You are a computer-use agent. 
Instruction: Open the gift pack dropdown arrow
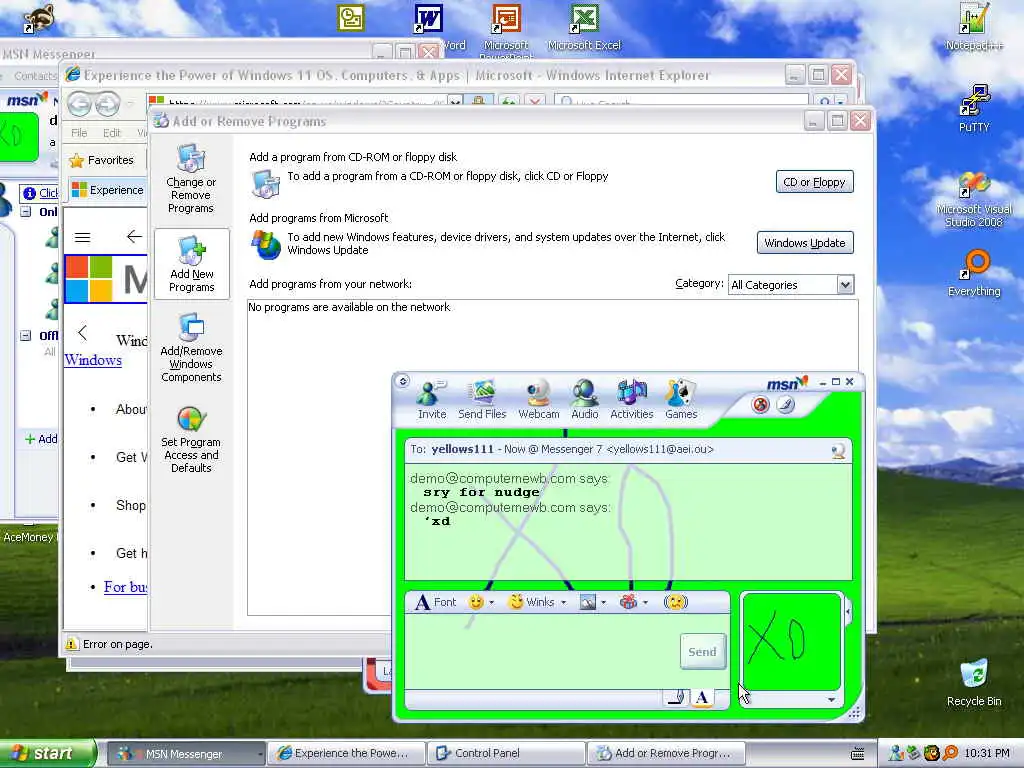(645, 603)
